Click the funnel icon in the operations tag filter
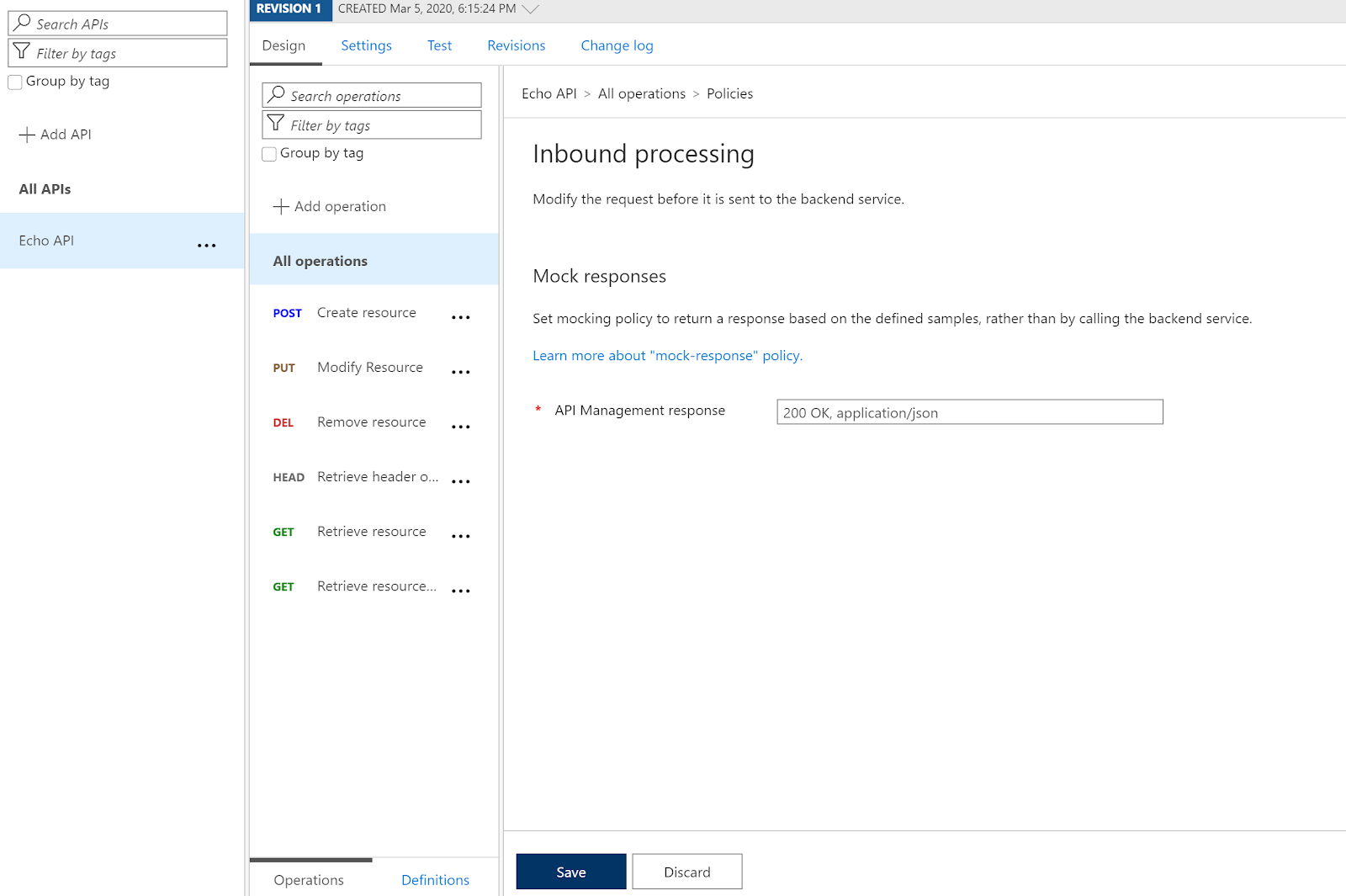 coord(275,124)
